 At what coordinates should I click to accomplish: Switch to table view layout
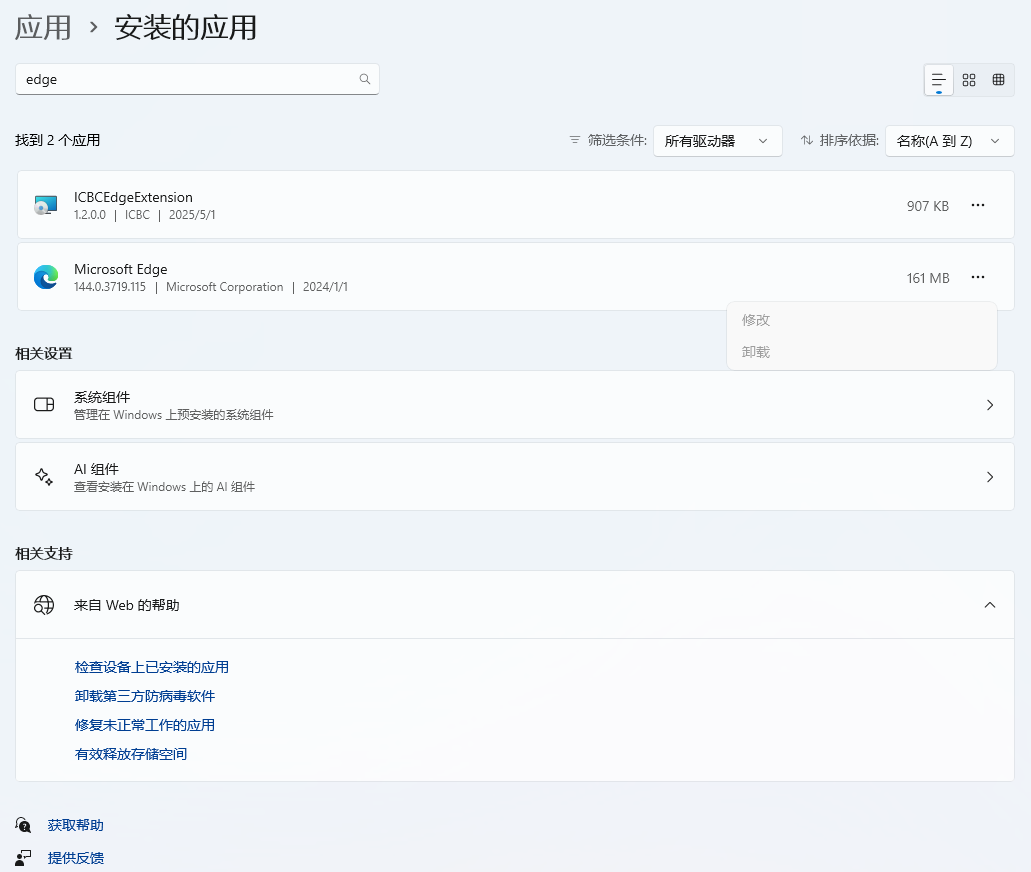tap(998, 80)
